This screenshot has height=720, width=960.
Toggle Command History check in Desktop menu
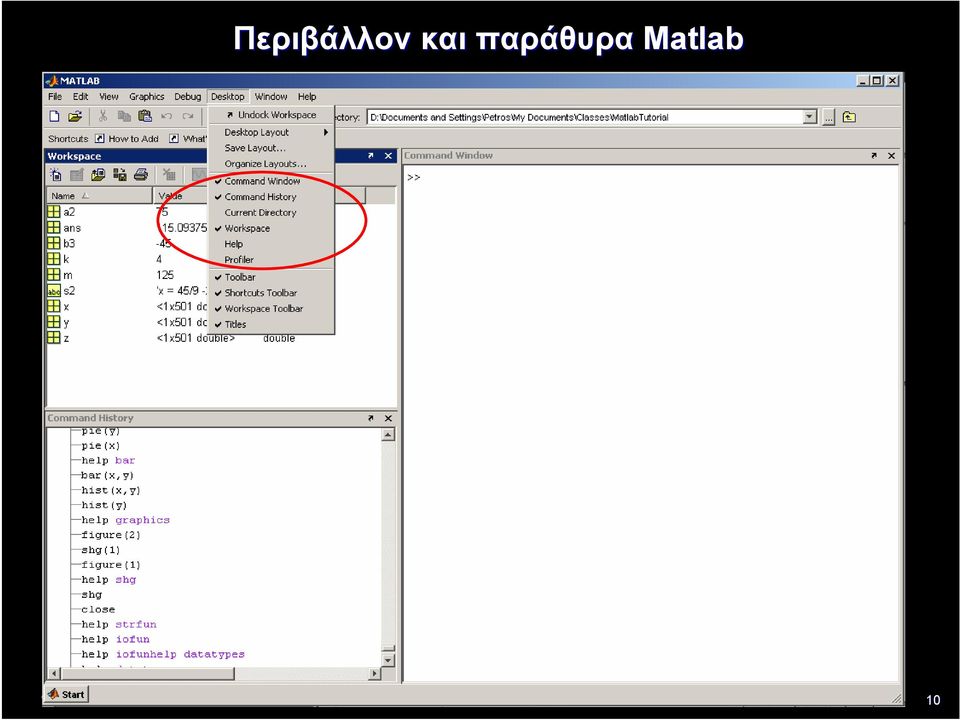coord(271,197)
